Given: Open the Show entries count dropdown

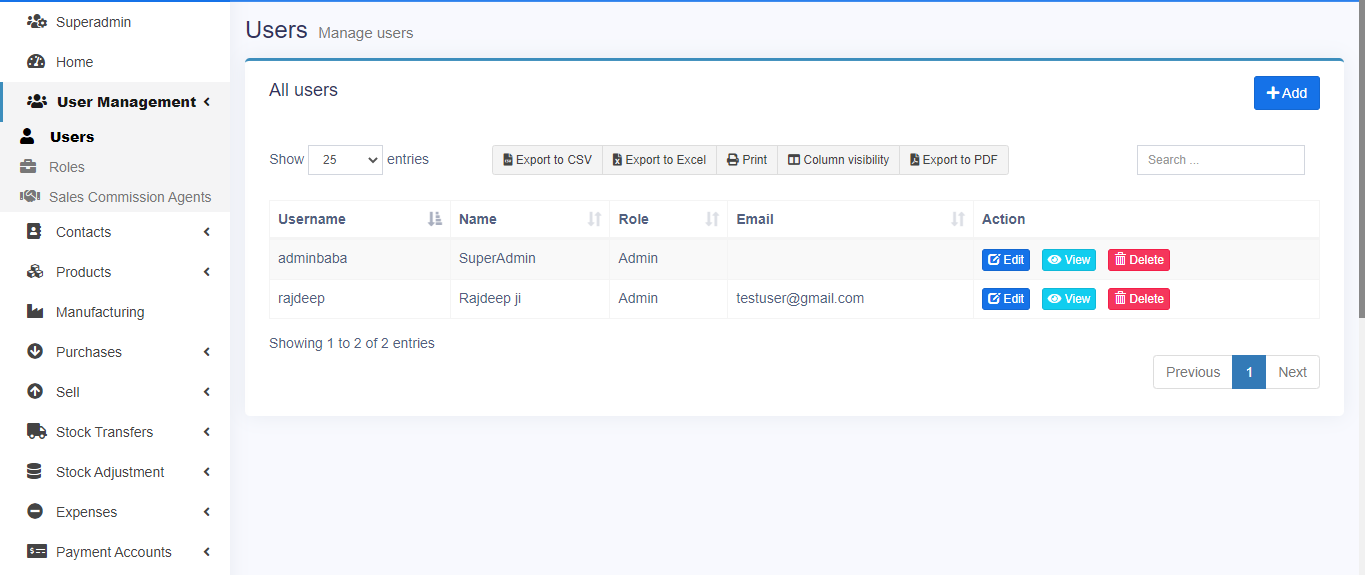Looking at the screenshot, I should point(345,160).
